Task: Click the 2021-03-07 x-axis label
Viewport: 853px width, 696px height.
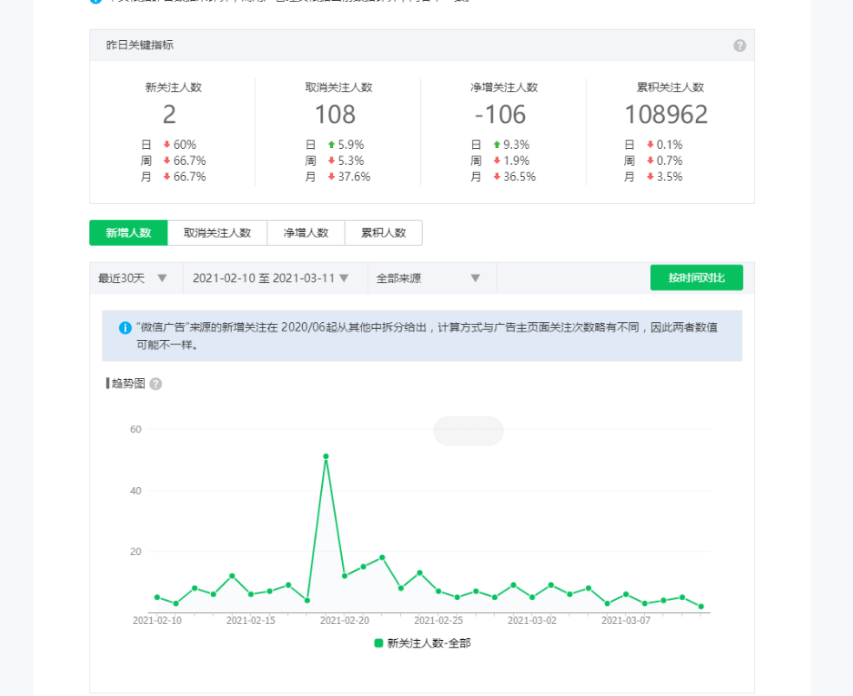Action: point(626,620)
